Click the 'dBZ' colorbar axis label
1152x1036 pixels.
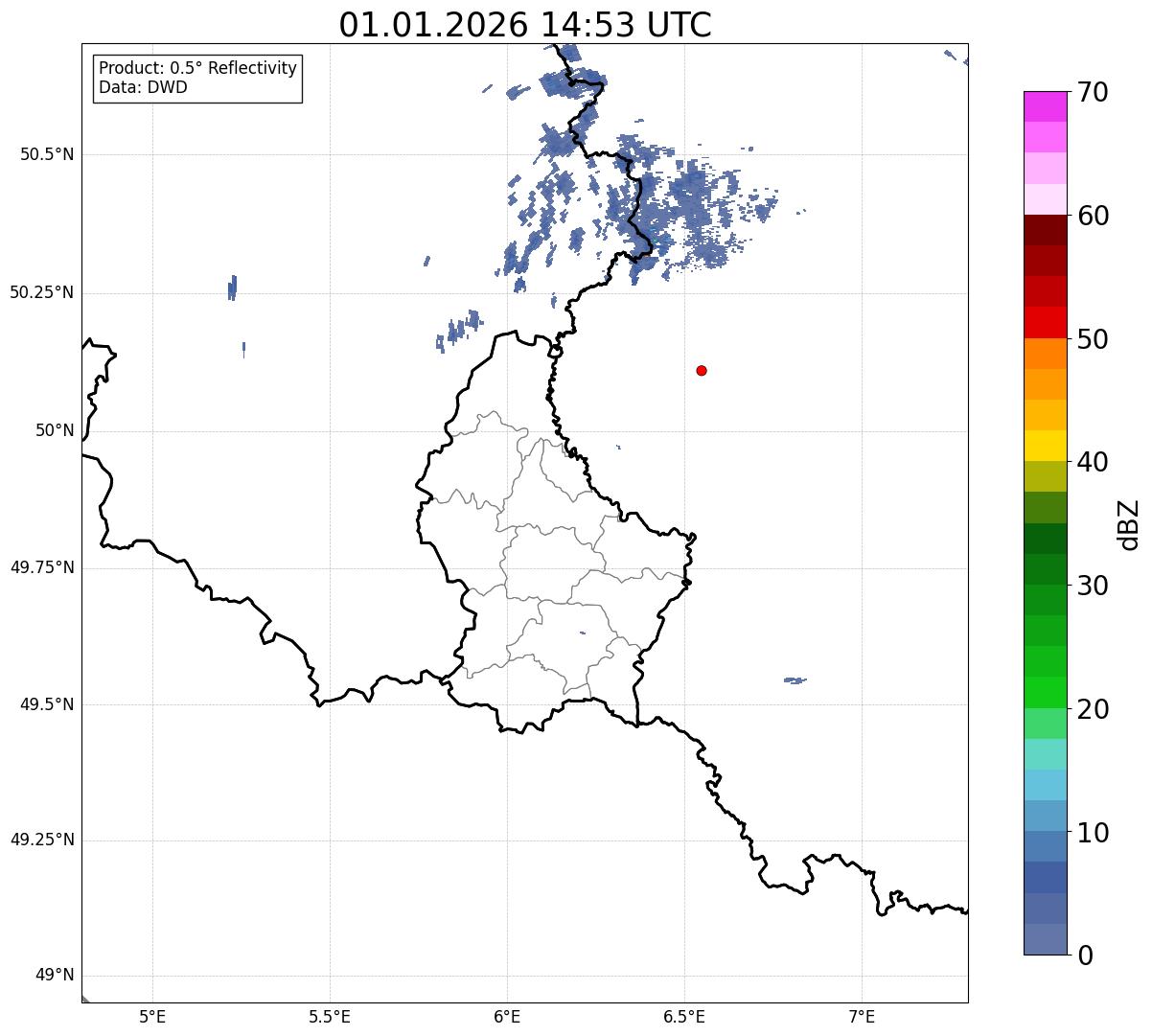click(1129, 523)
